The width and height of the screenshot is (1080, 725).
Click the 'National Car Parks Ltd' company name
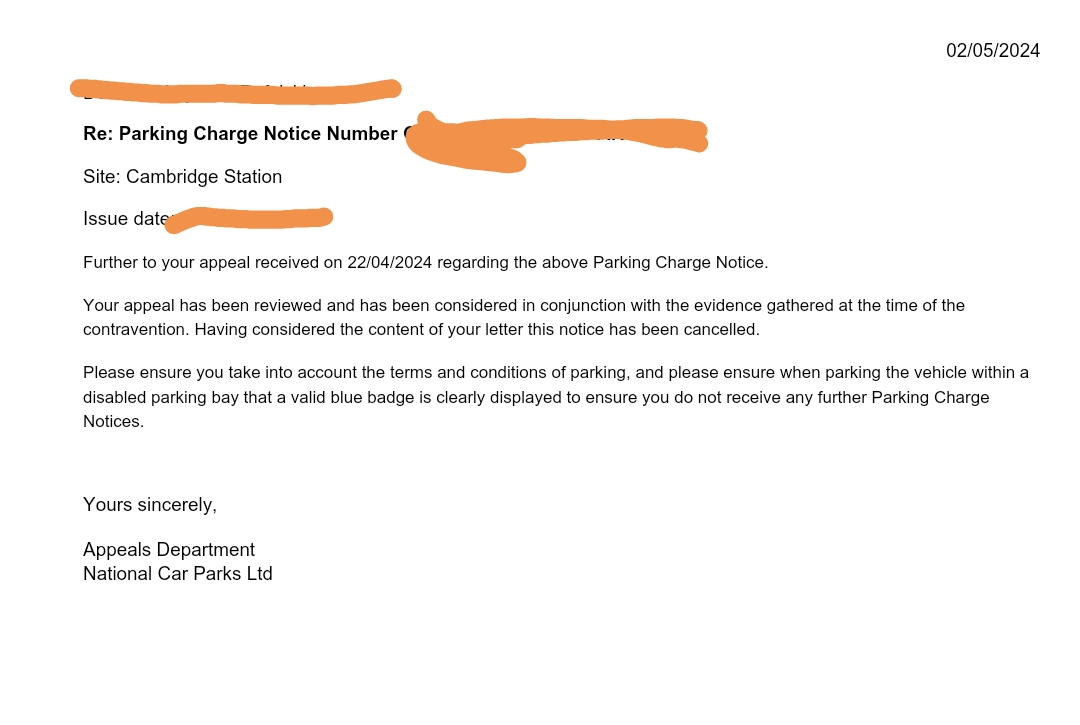click(178, 574)
